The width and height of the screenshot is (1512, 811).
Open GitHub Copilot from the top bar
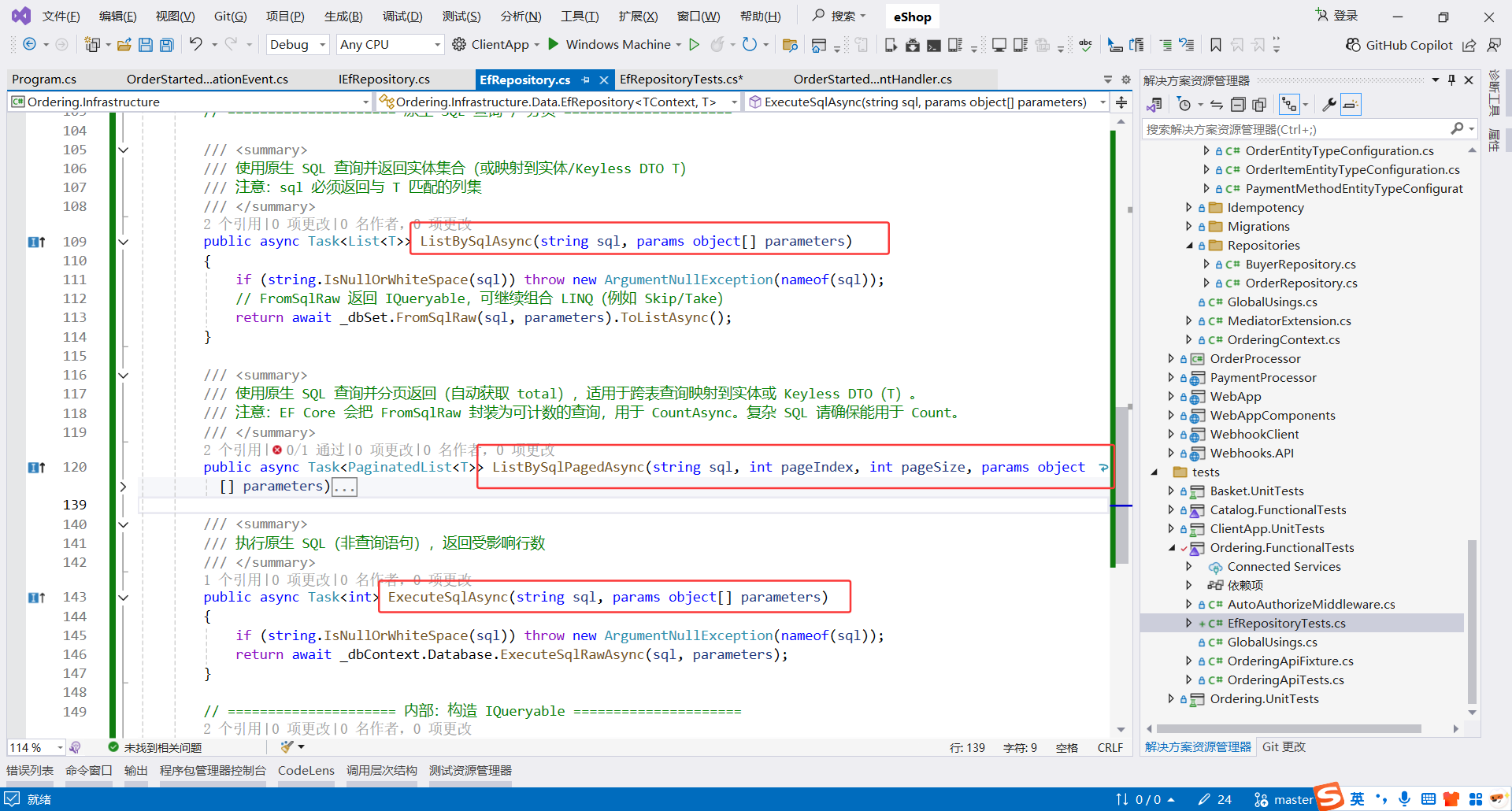coord(1399,45)
